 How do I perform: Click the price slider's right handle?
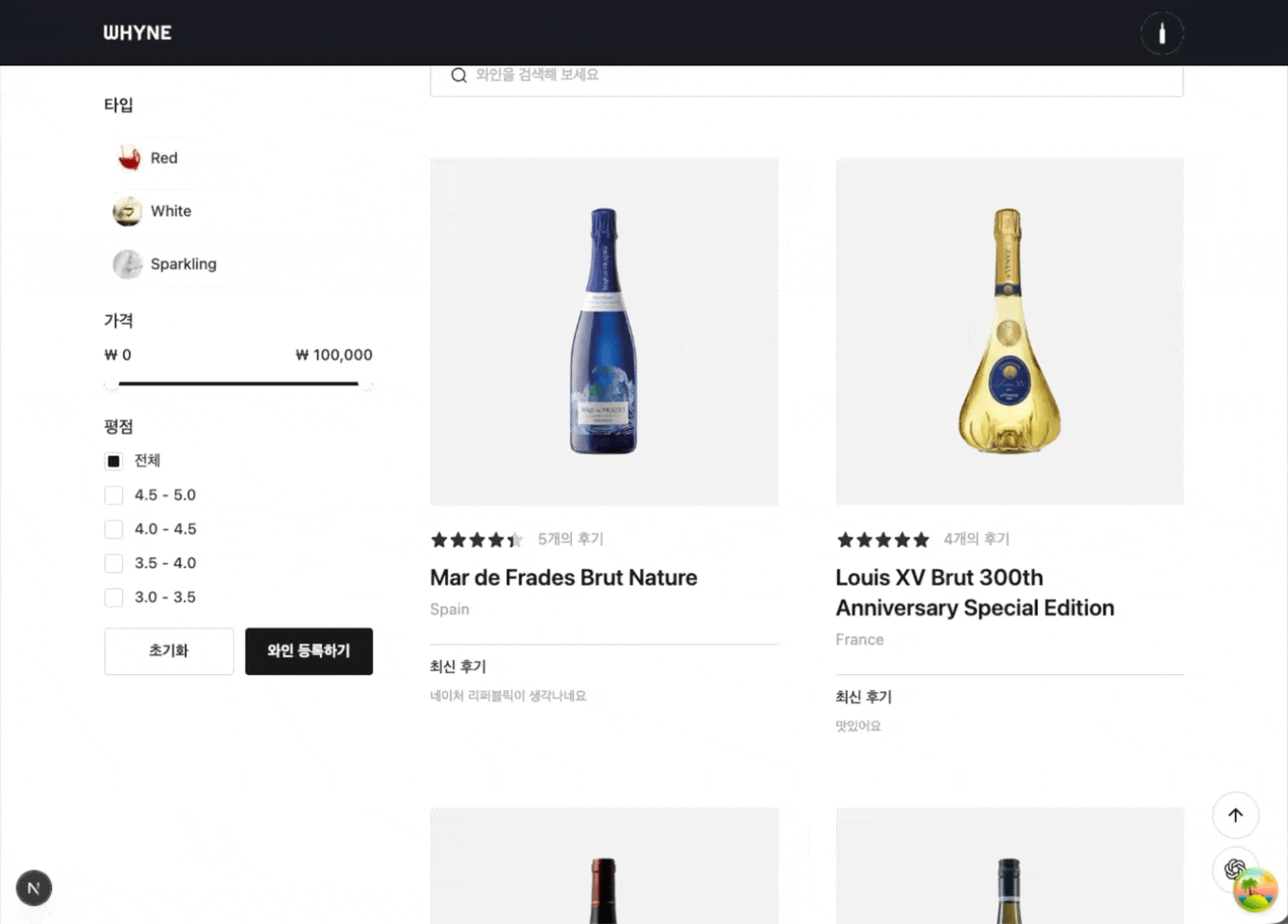click(x=366, y=384)
